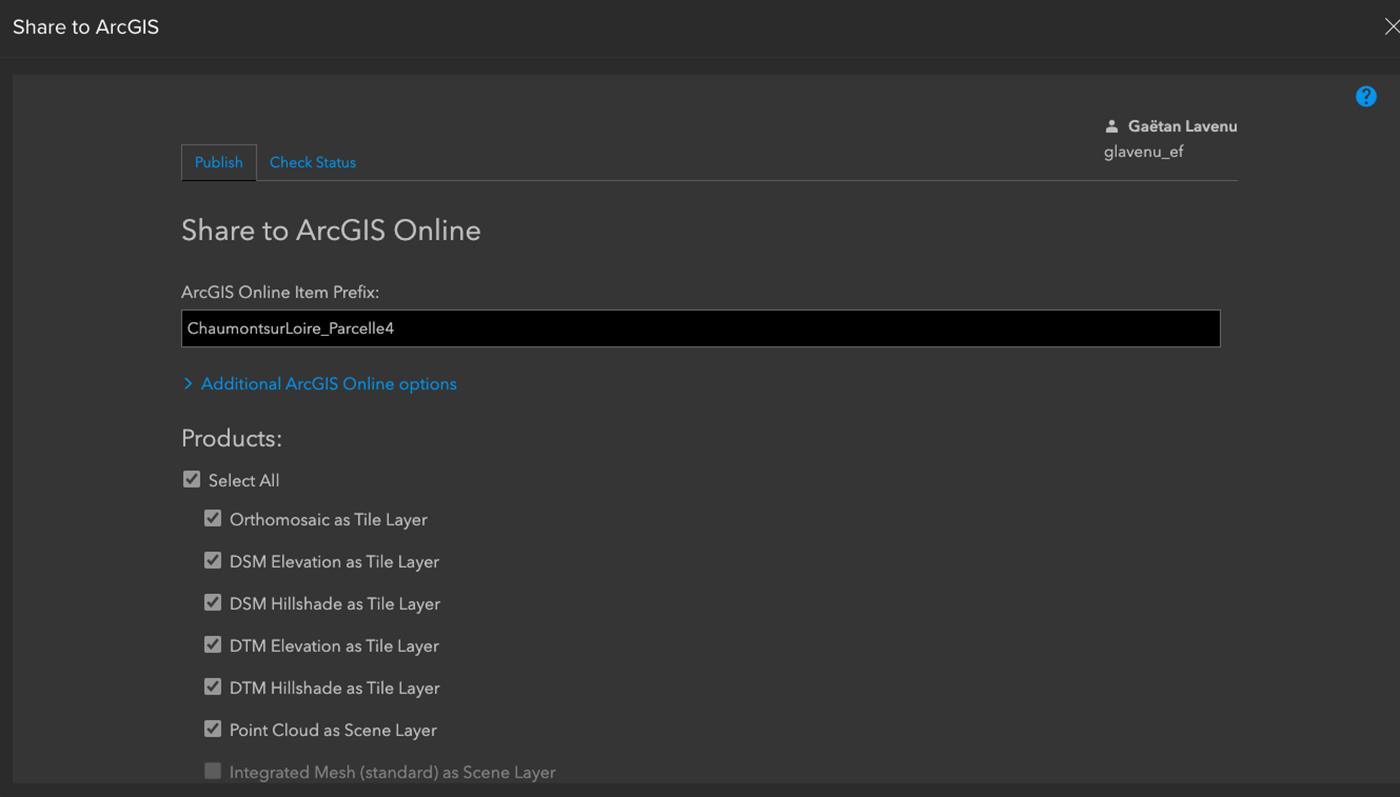Screen dimensions: 1400x797
Task: Uncheck DTM Elevation as Tile Layer
Action: click(x=213, y=644)
